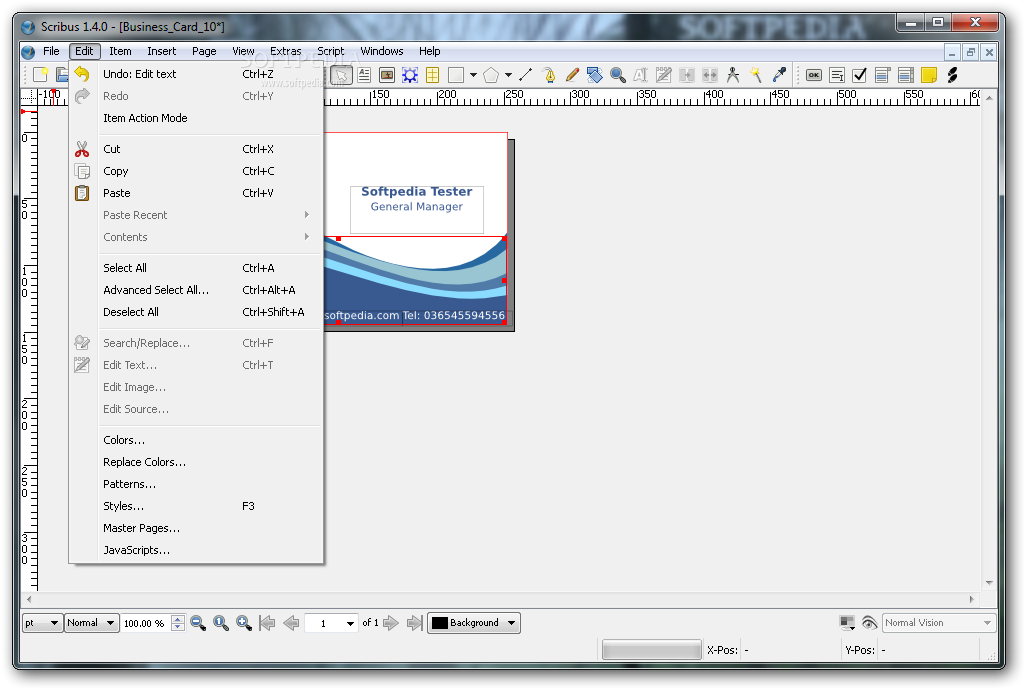Open the polygon properties dropdown arrow

click(508, 75)
